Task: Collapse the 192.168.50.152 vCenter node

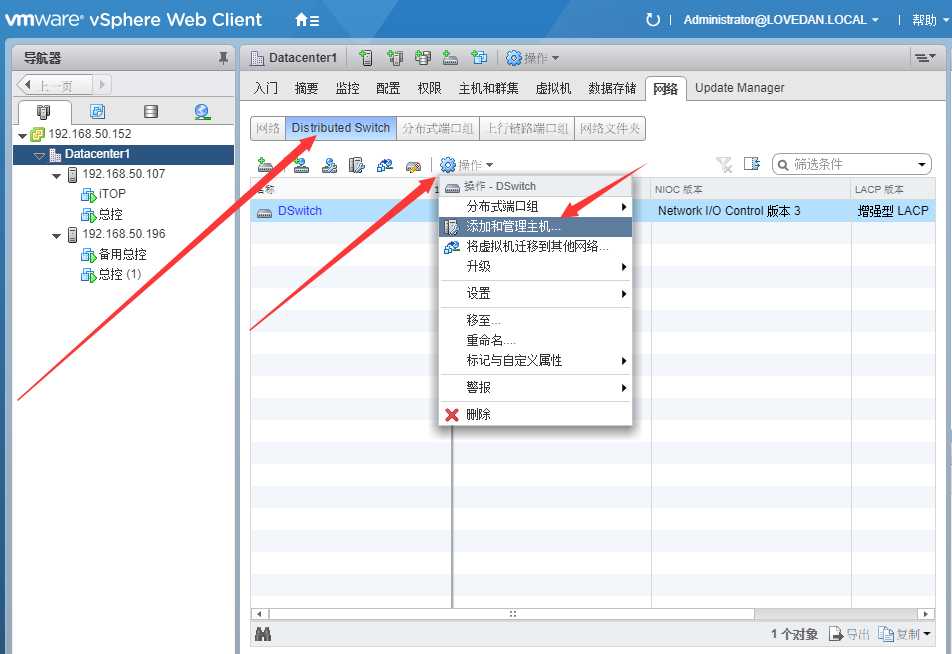Action: click(22, 135)
